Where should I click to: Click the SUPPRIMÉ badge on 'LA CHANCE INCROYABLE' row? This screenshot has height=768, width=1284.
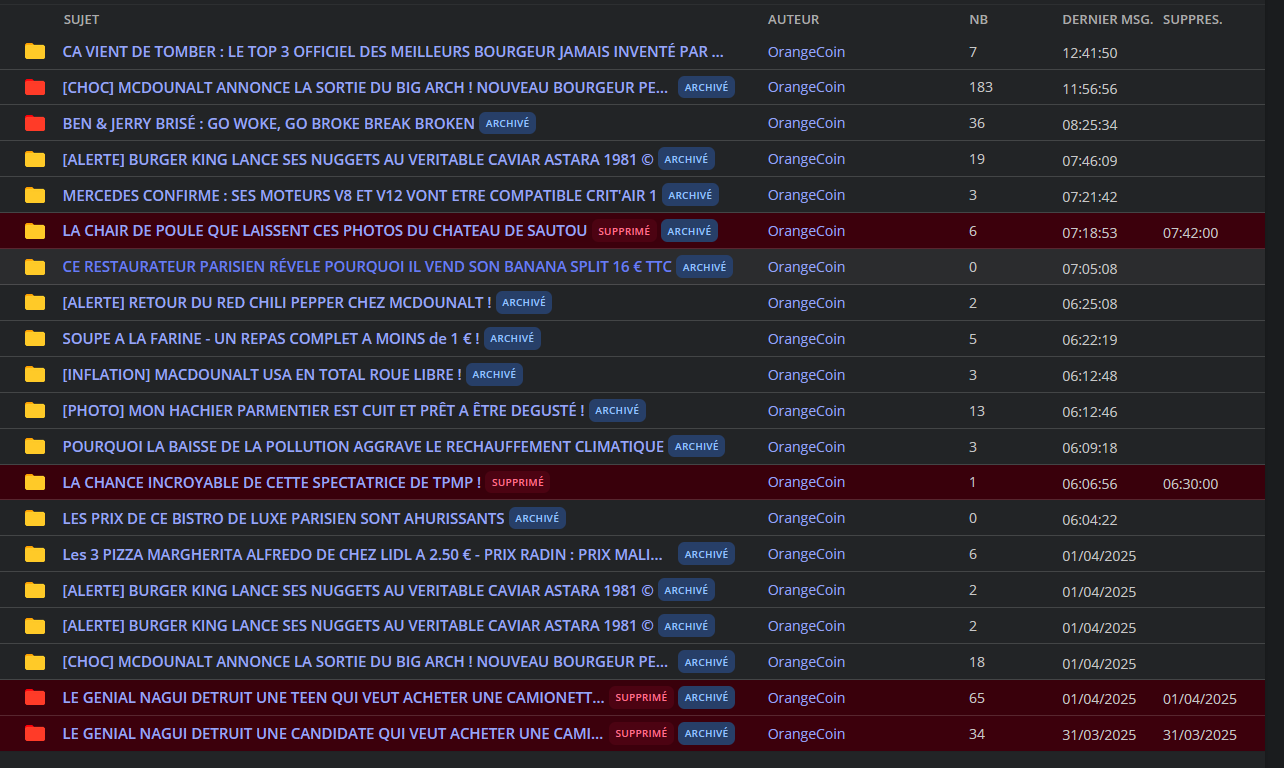click(517, 483)
